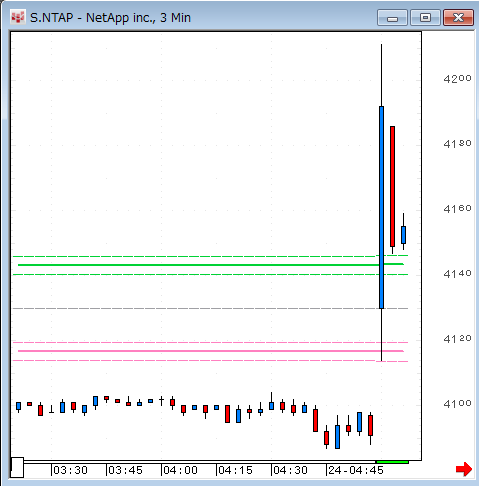This screenshot has height=486, width=479.
Task: Click the white scroll box at bottom left
Action: click(x=17, y=467)
